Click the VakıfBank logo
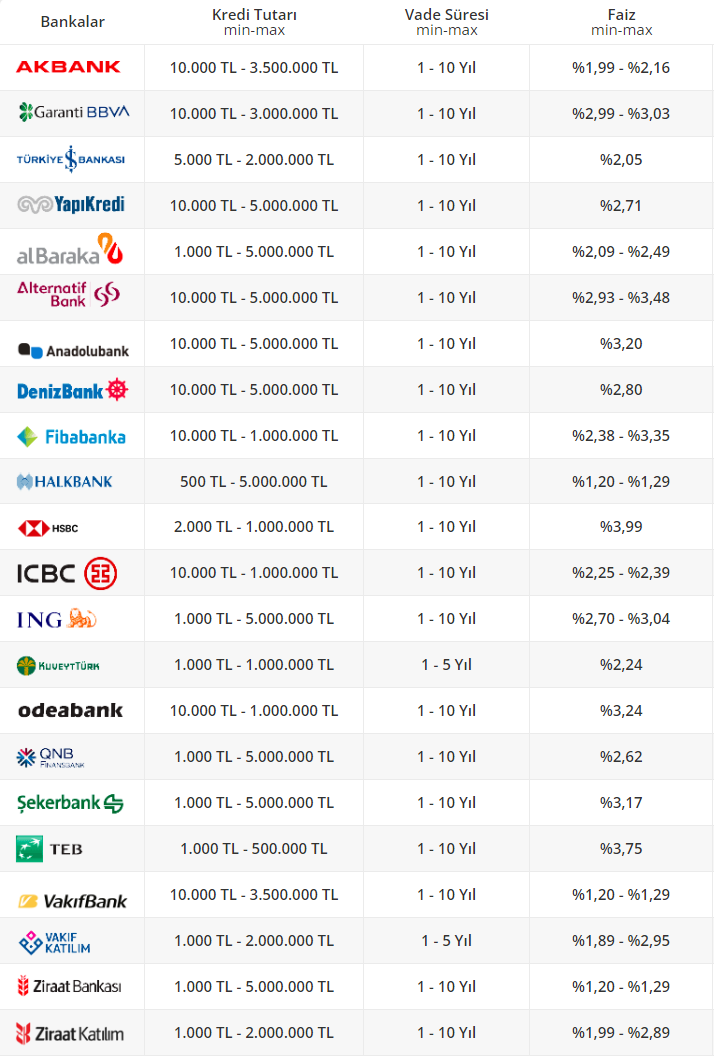Image resolution: width=714 pixels, height=1059 pixels. [73, 901]
